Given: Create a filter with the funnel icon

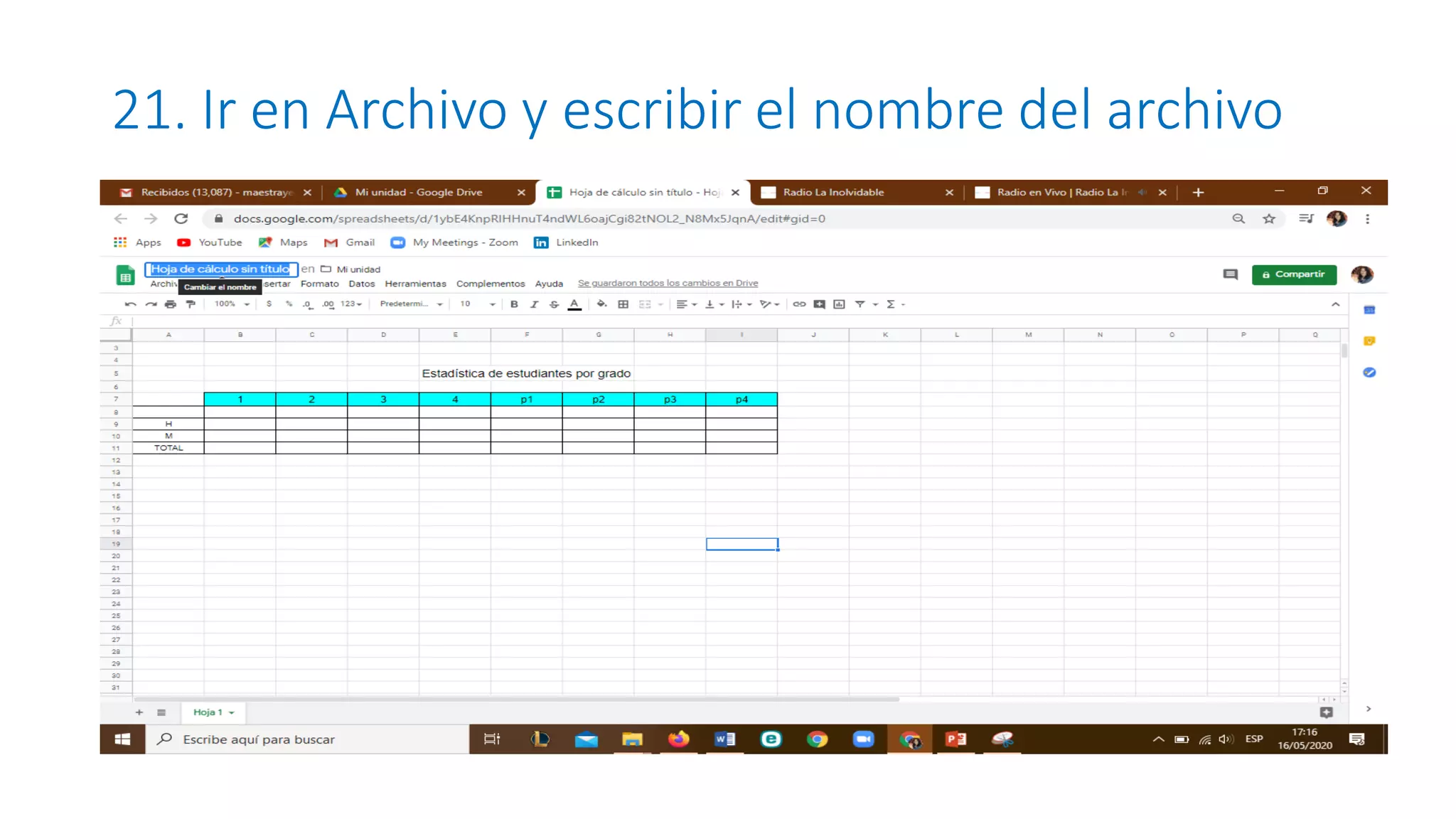Looking at the screenshot, I should (860, 304).
